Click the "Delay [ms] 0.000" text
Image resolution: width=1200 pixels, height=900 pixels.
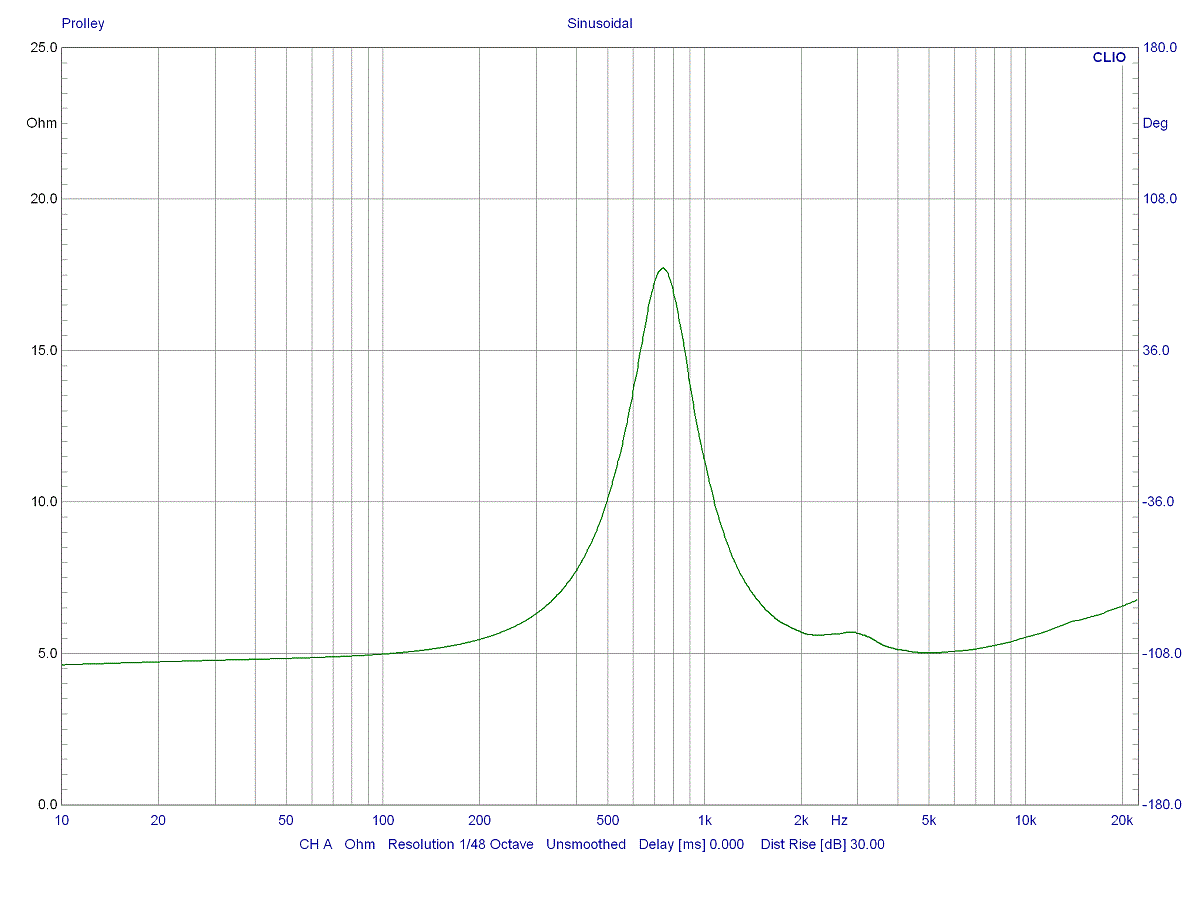pyautogui.click(x=691, y=844)
